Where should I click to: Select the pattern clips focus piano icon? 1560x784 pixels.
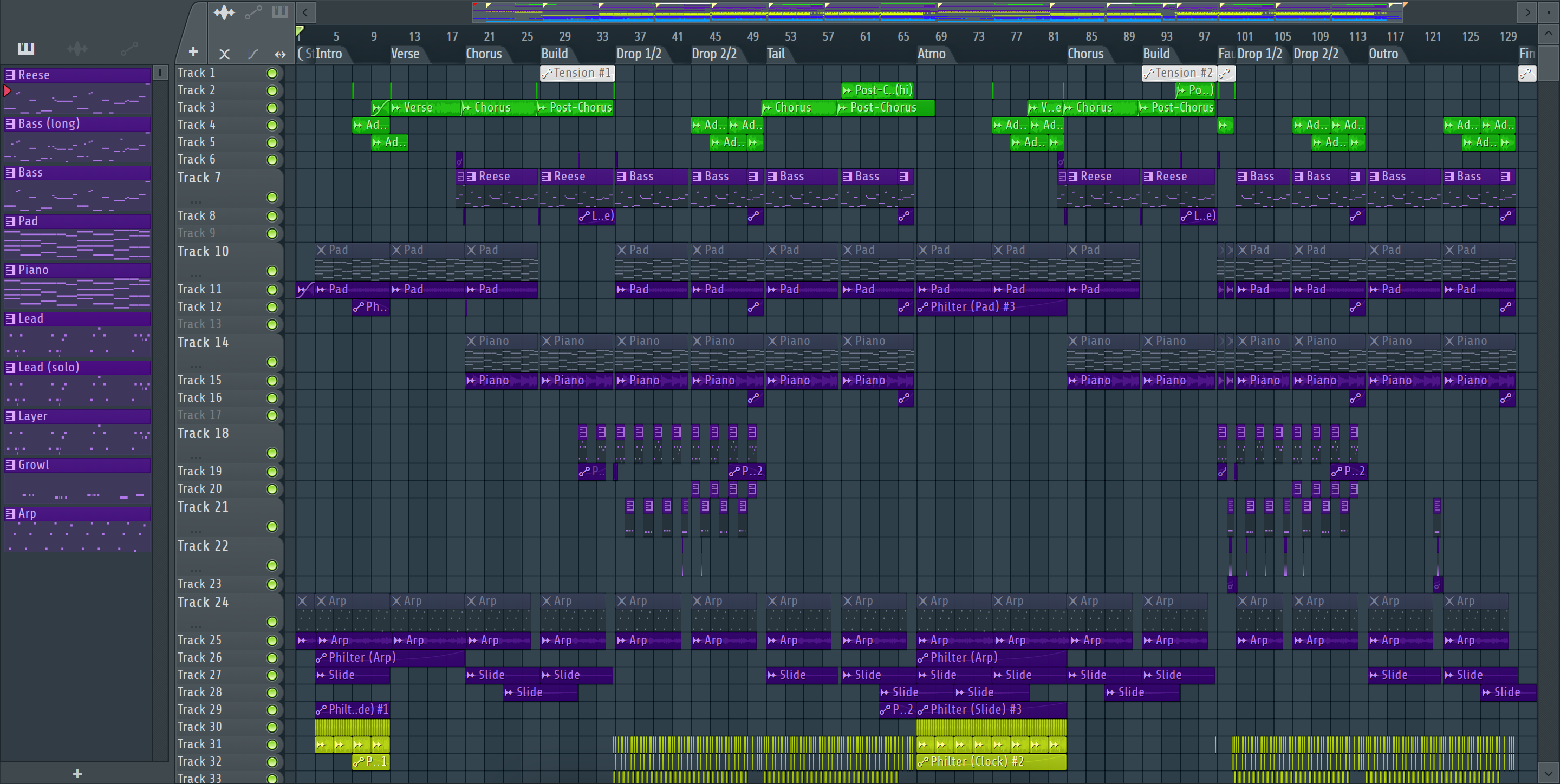coord(280,12)
